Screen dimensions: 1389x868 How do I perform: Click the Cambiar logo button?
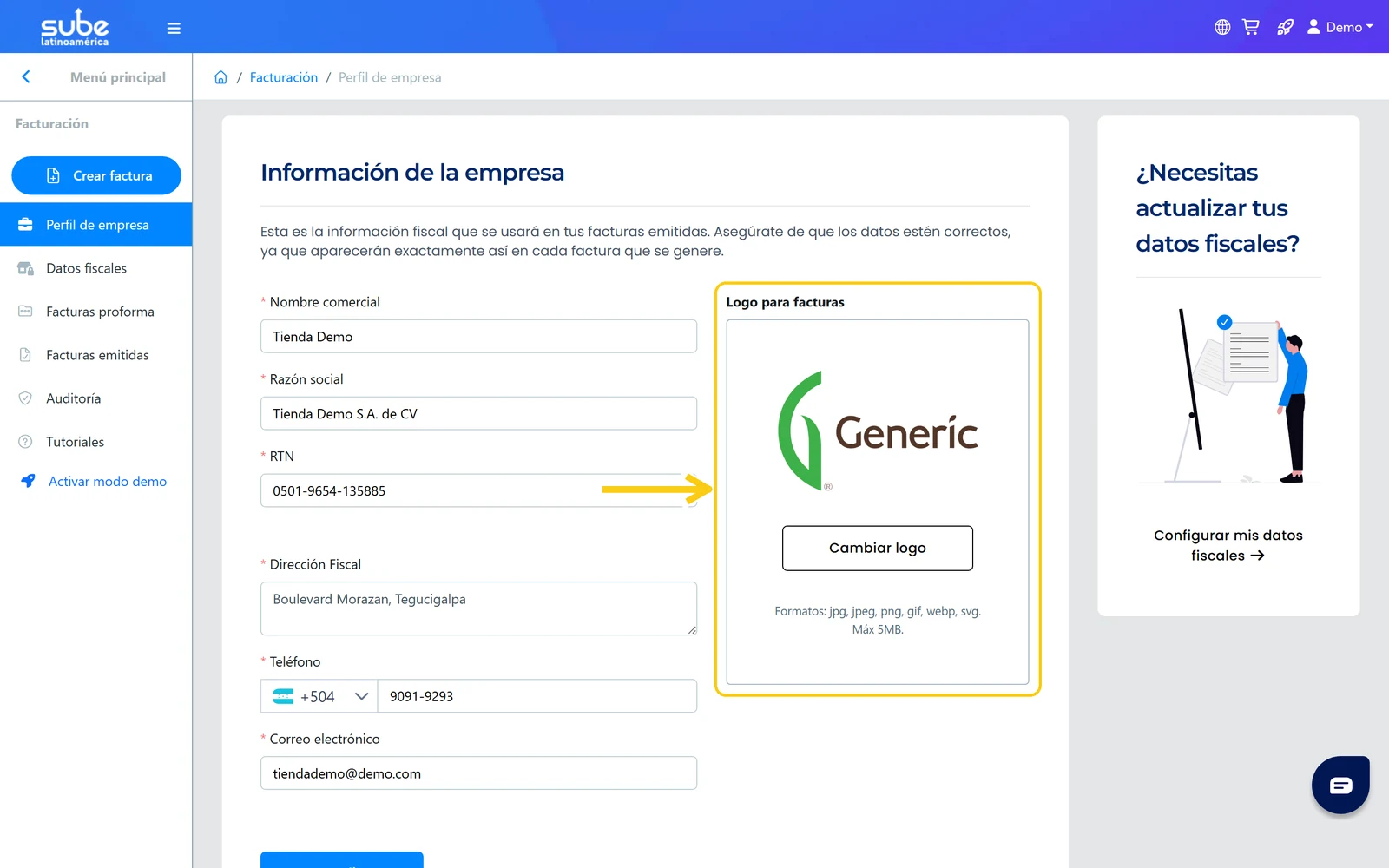(878, 548)
